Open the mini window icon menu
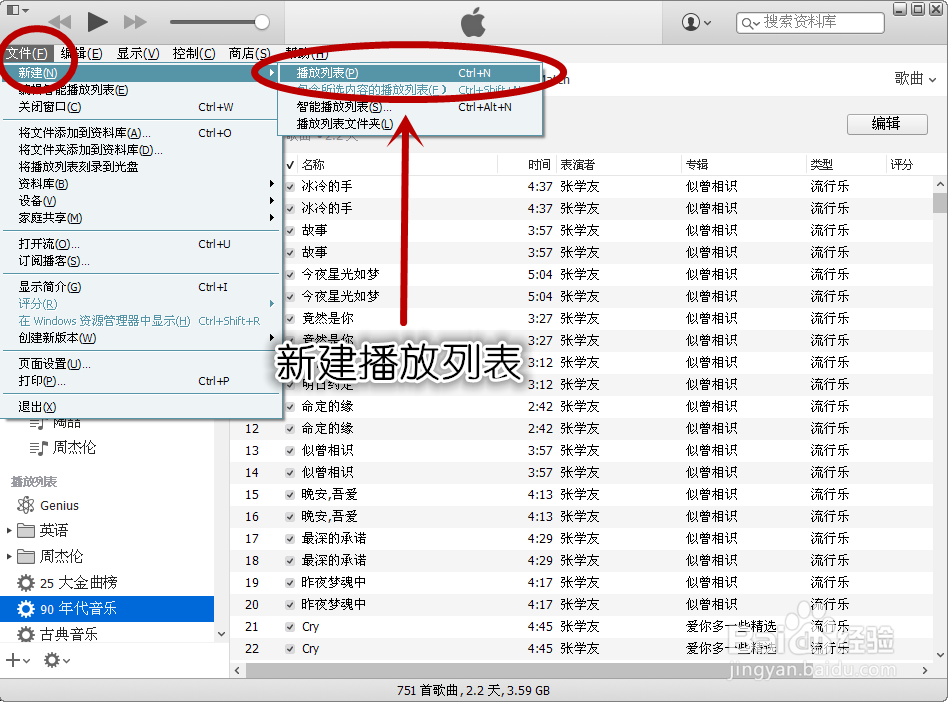948x702 pixels. (18, 10)
